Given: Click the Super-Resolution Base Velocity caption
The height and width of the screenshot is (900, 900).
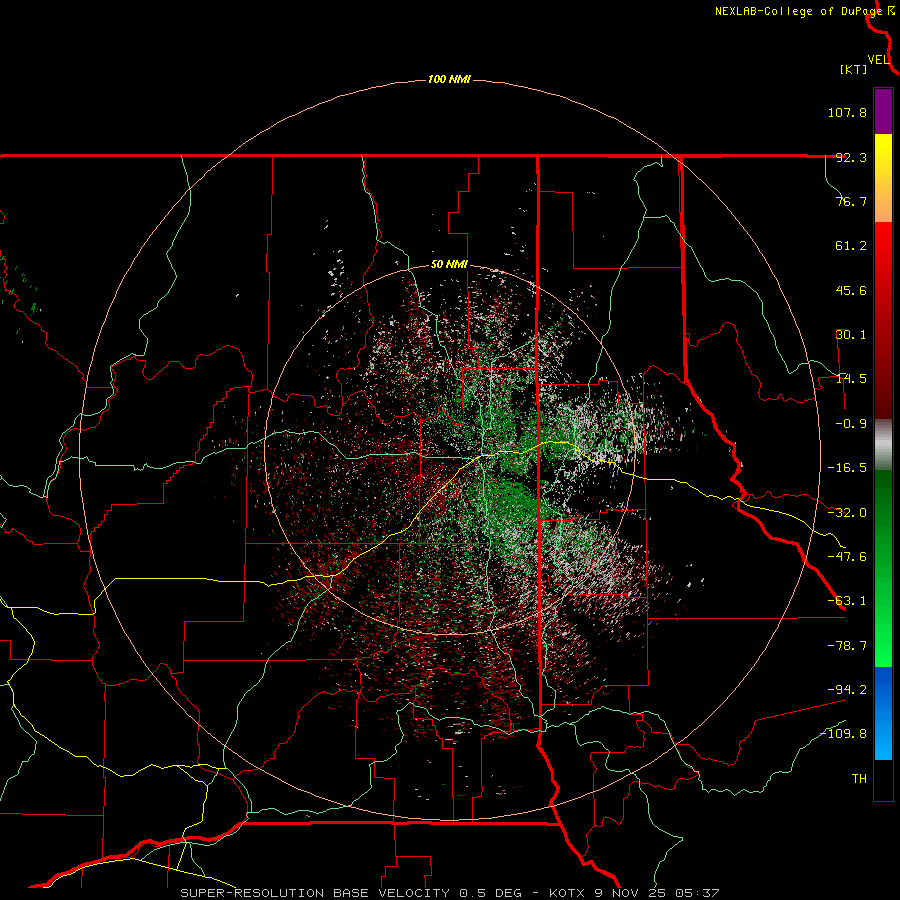Looking at the screenshot, I should tap(449, 893).
